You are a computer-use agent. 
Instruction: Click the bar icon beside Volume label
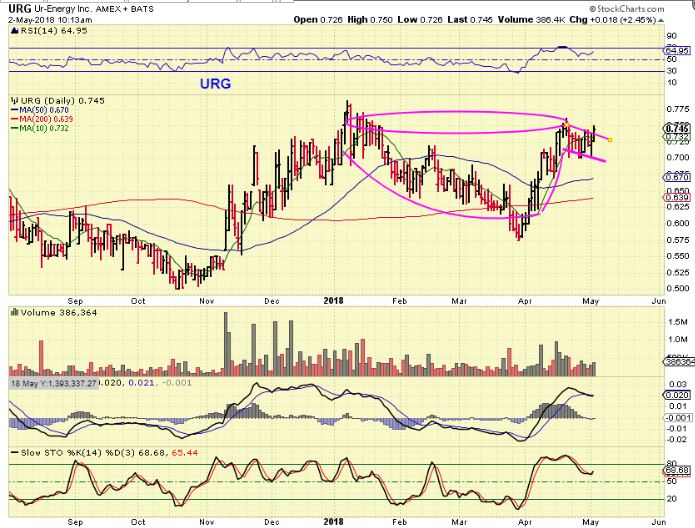tap(14, 313)
